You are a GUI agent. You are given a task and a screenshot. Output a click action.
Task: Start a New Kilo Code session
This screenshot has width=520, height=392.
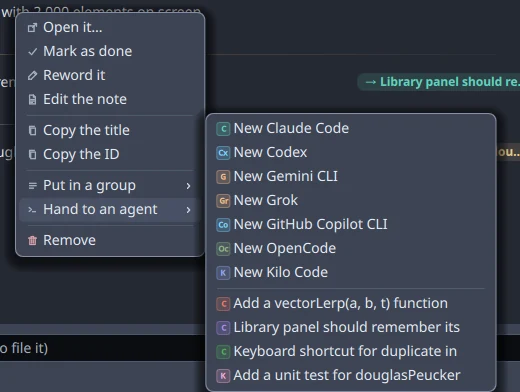coord(351,273)
